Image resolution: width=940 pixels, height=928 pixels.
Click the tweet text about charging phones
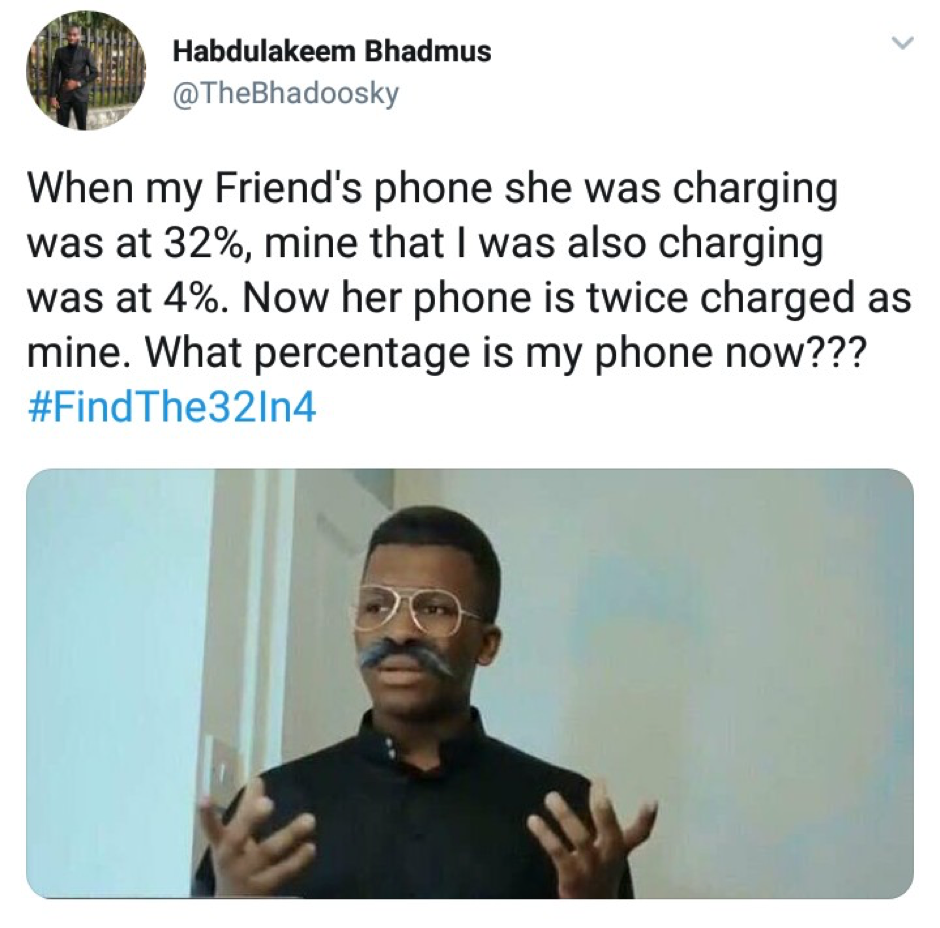pyautogui.click(x=470, y=270)
